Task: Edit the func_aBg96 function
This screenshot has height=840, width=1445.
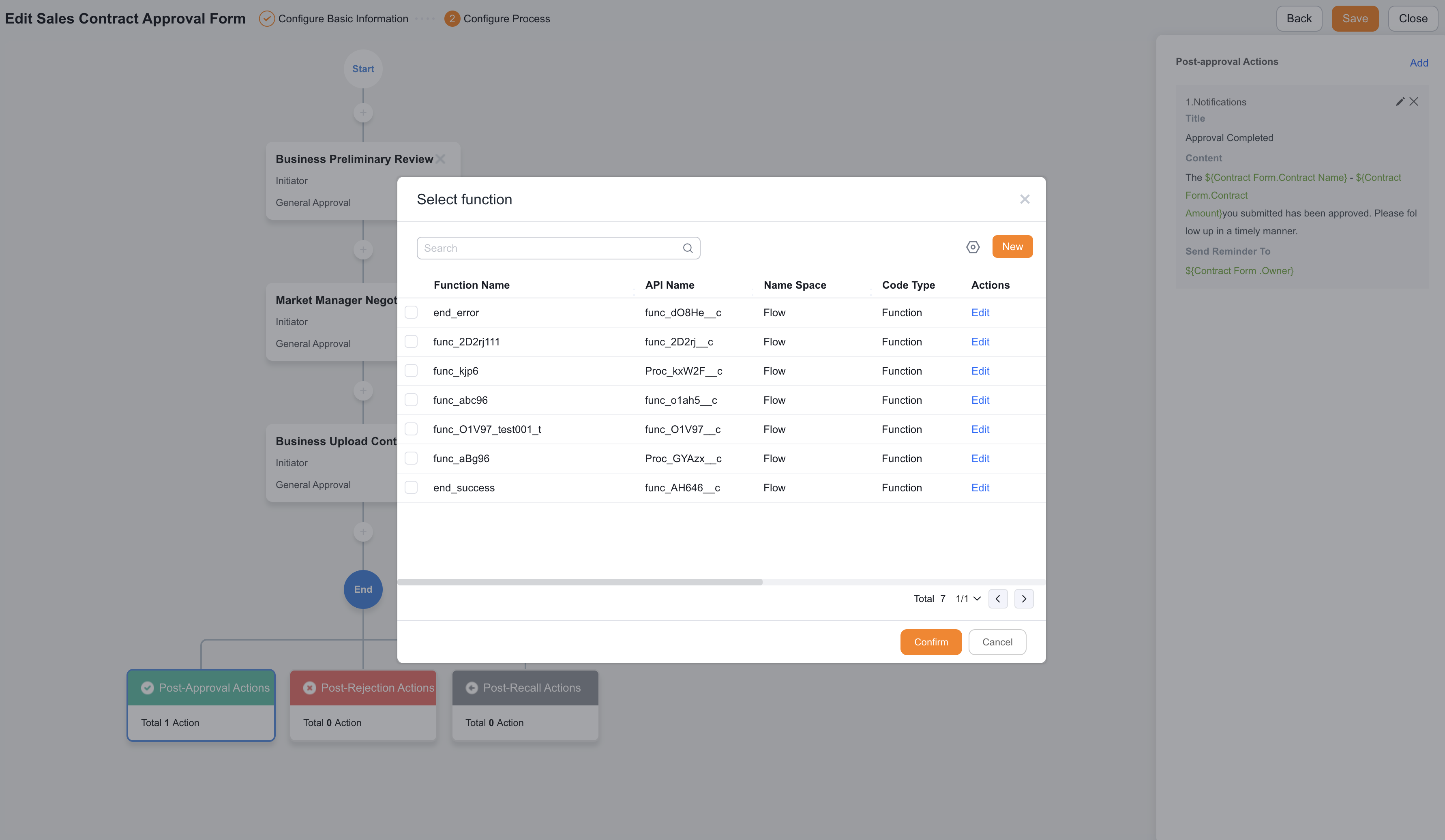Action: (980, 459)
